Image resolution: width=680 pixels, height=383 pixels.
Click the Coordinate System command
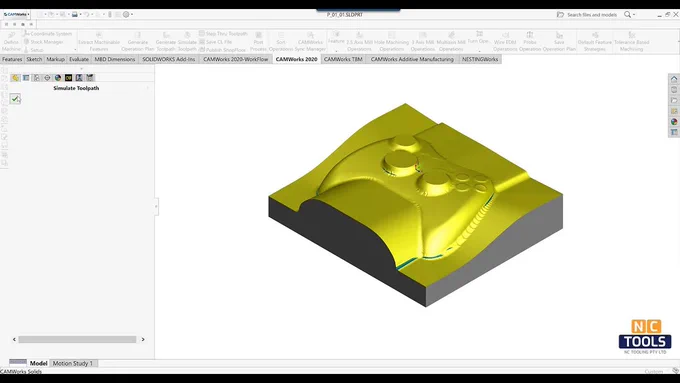48,33
